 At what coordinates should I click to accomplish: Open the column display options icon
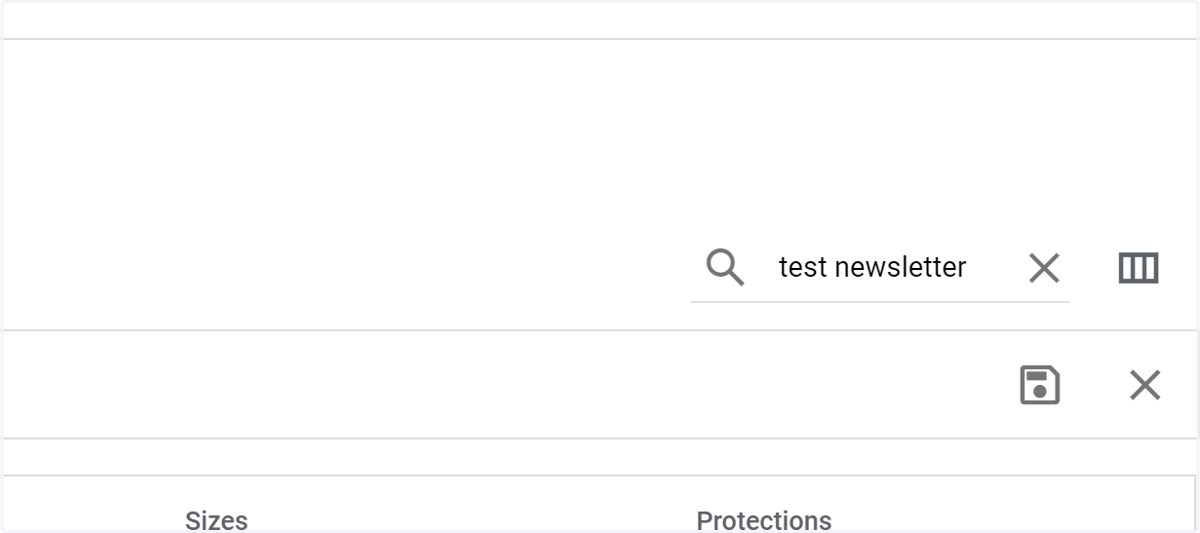[x=1138, y=268]
